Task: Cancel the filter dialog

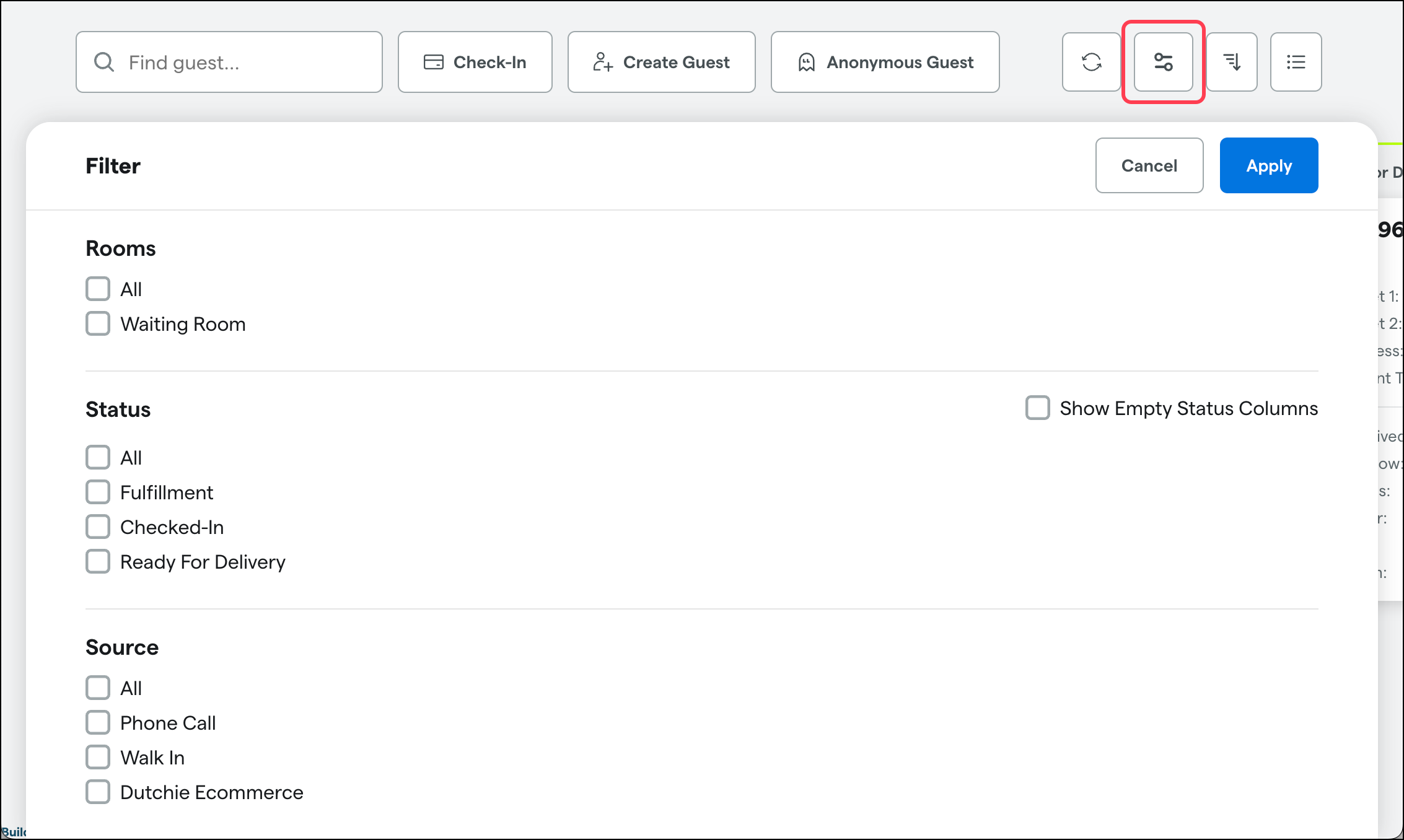Action: click(x=1149, y=165)
